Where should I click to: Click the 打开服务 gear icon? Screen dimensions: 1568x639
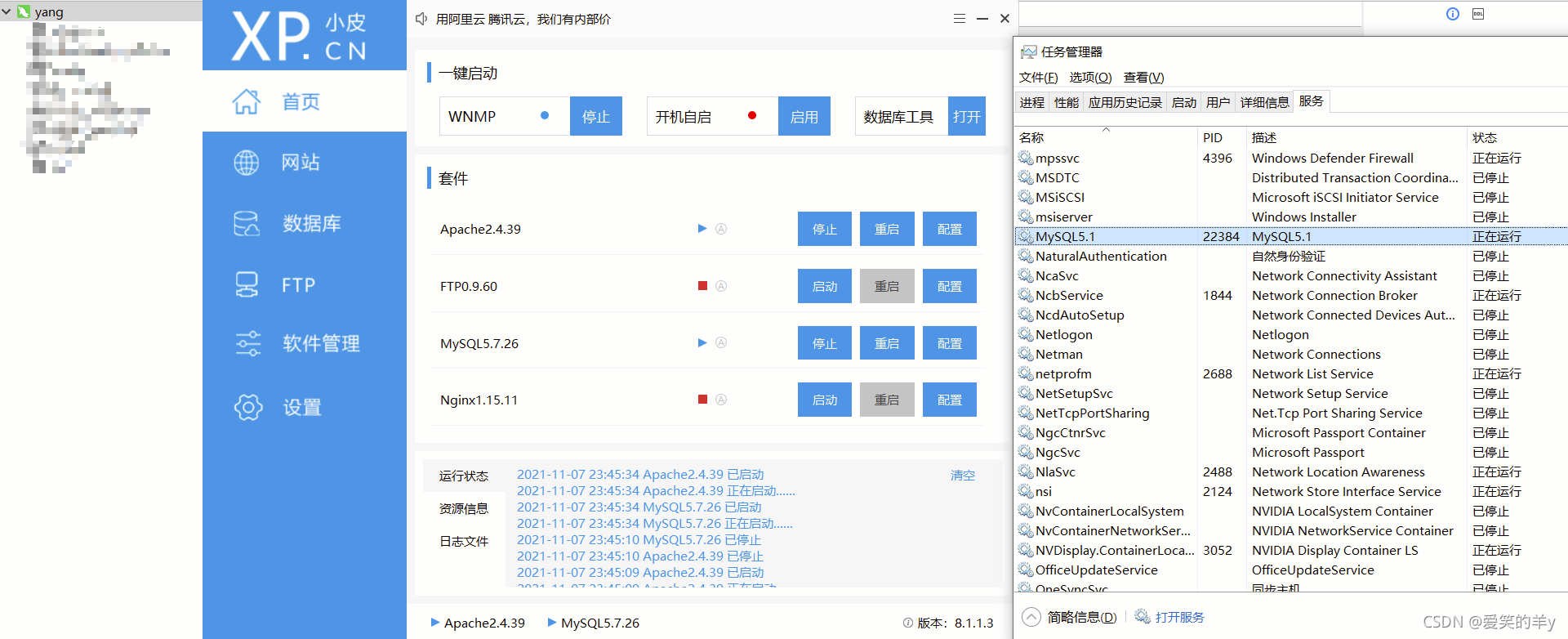coord(1143,616)
